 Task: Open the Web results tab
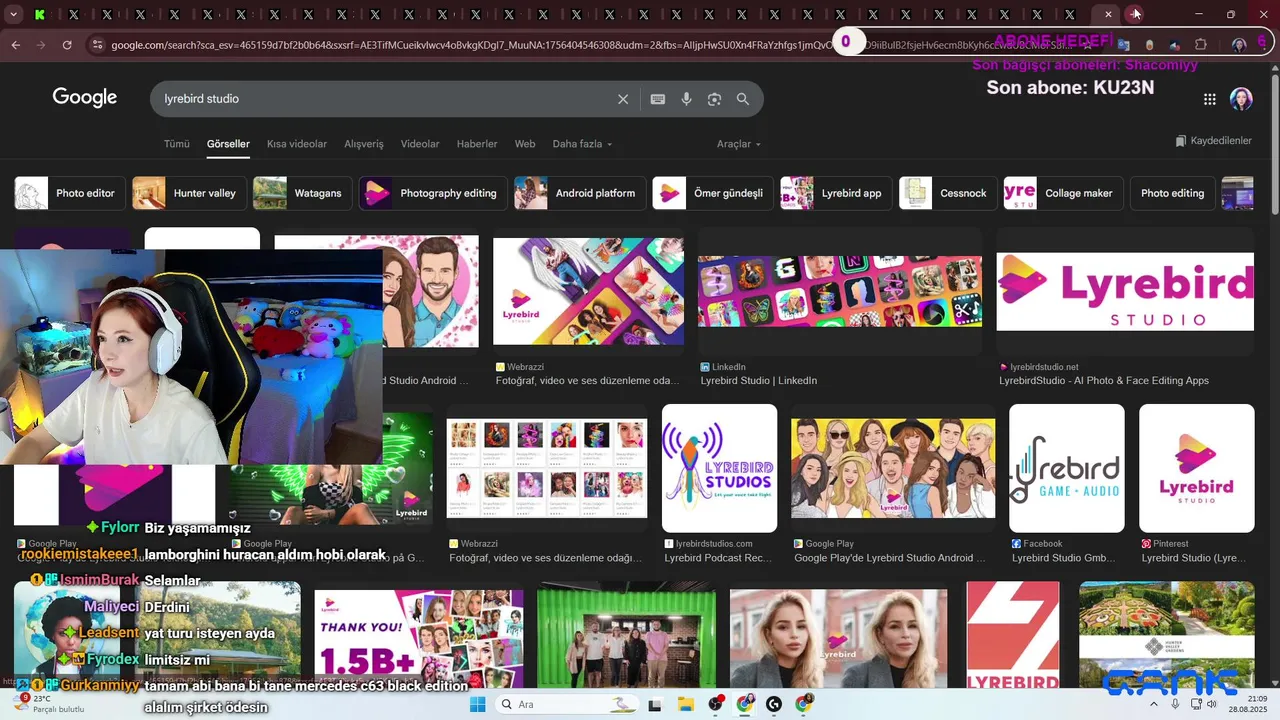pos(525,144)
